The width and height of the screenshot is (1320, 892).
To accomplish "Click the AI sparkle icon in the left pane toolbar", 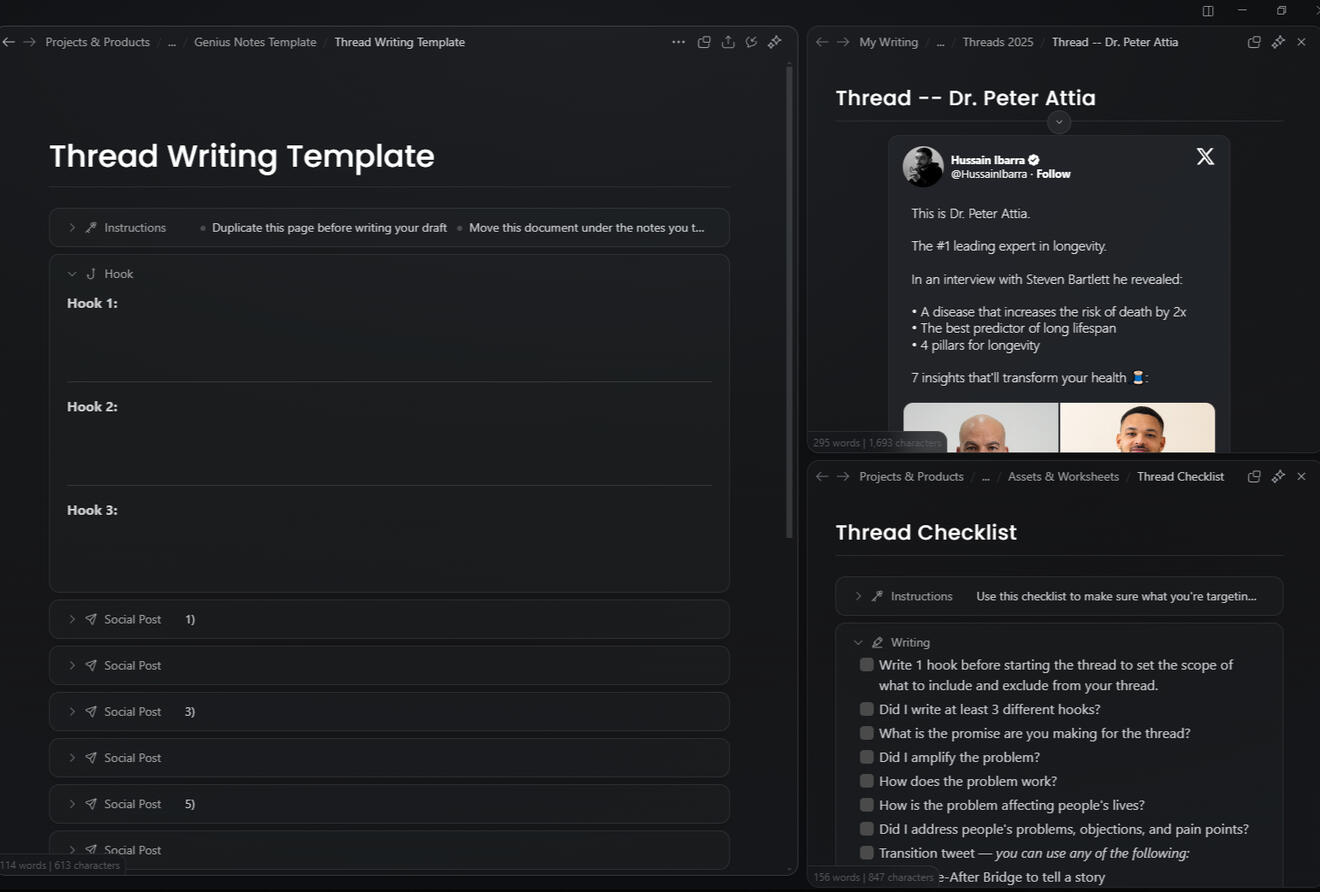I will 774,42.
